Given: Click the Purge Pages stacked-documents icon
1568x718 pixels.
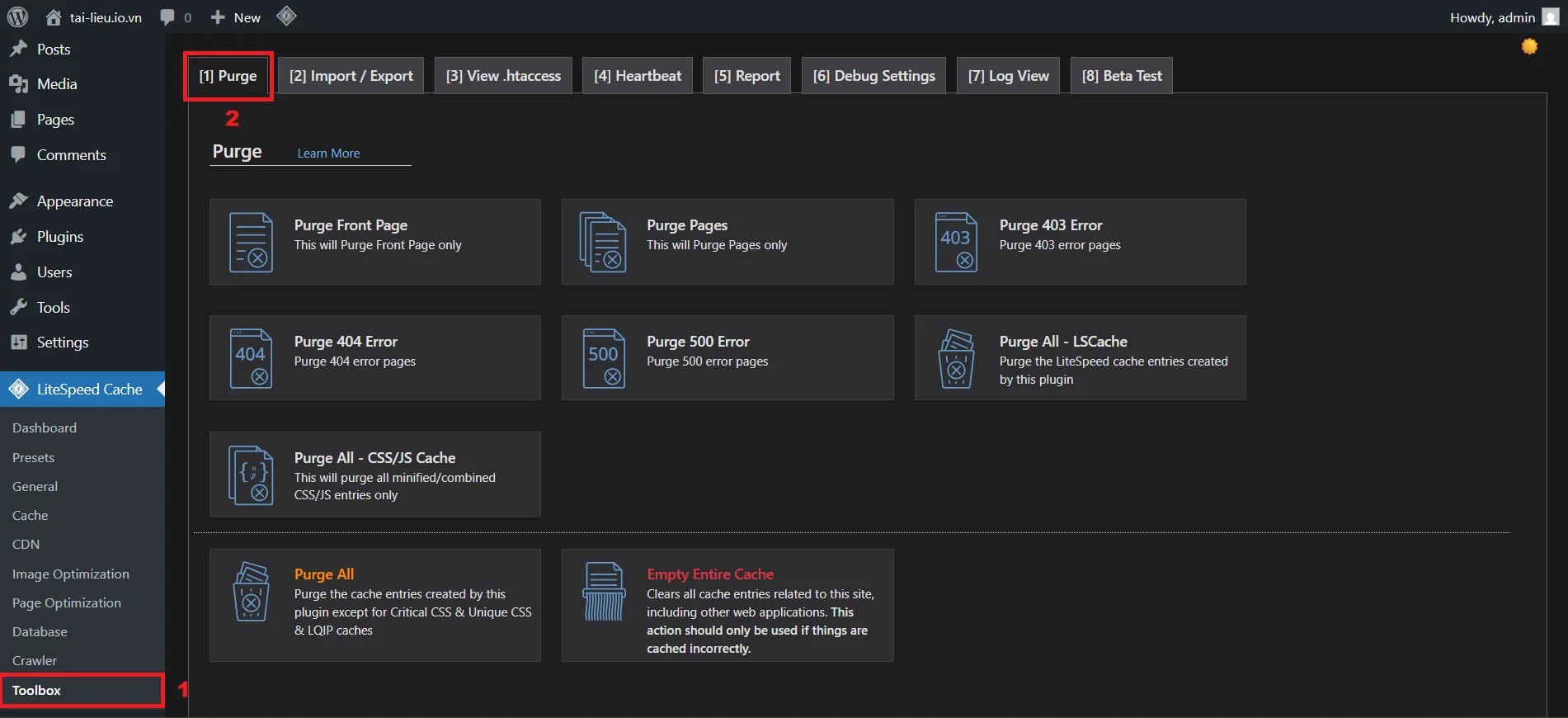Looking at the screenshot, I should (x=603, y=243).
